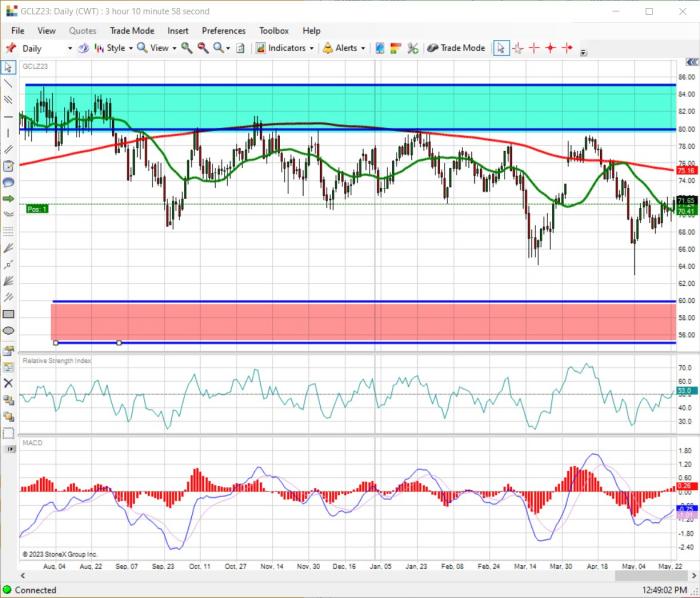700x598 pixels.
Task: Select the red shaded support zone
Action: pyautogui.click(x=363, y=322)
